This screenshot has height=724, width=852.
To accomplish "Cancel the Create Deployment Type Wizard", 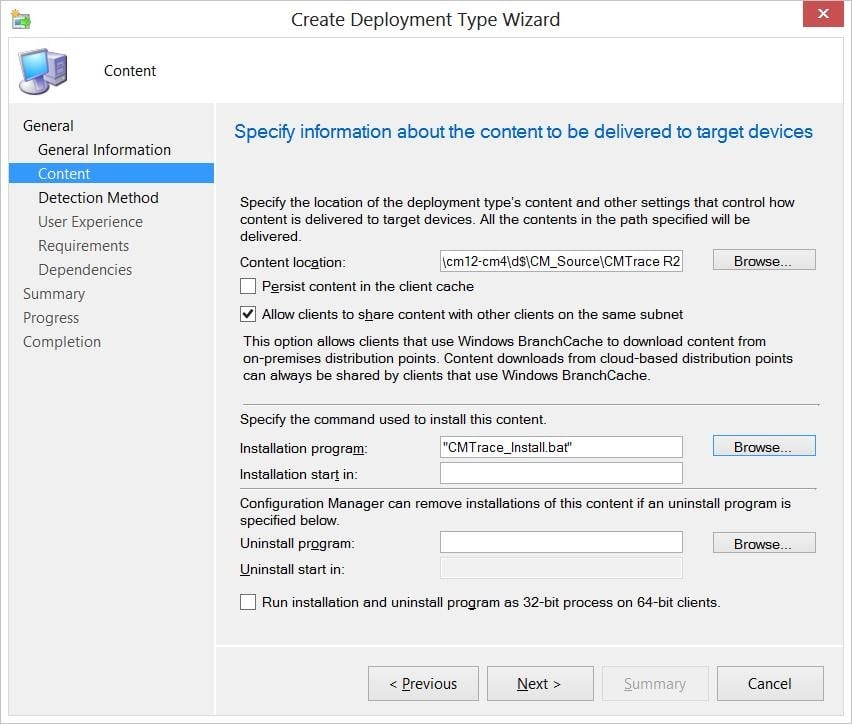I will click(770, 683).
